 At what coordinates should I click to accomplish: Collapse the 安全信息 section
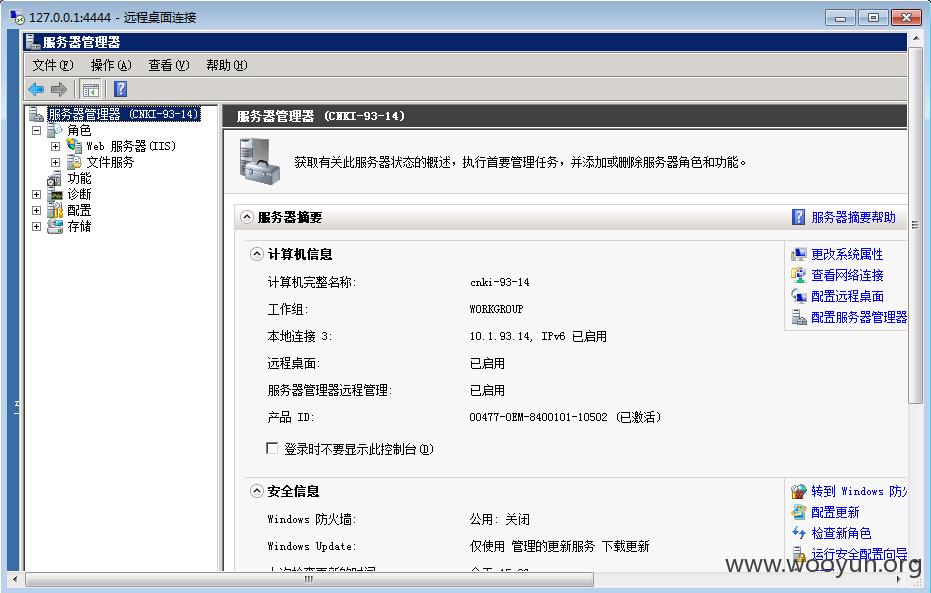256,491
